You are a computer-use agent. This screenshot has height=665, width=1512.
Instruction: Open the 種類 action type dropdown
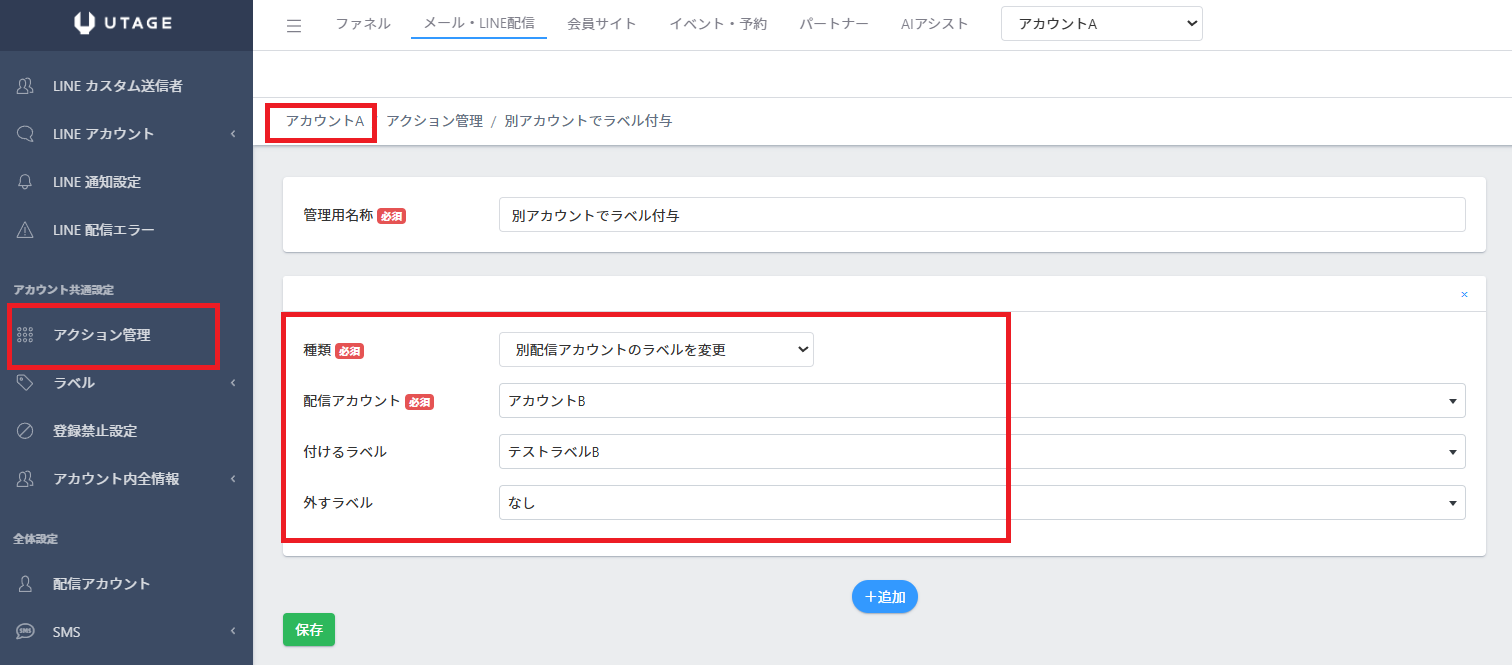pyautogui.click(x=656, y=350)
